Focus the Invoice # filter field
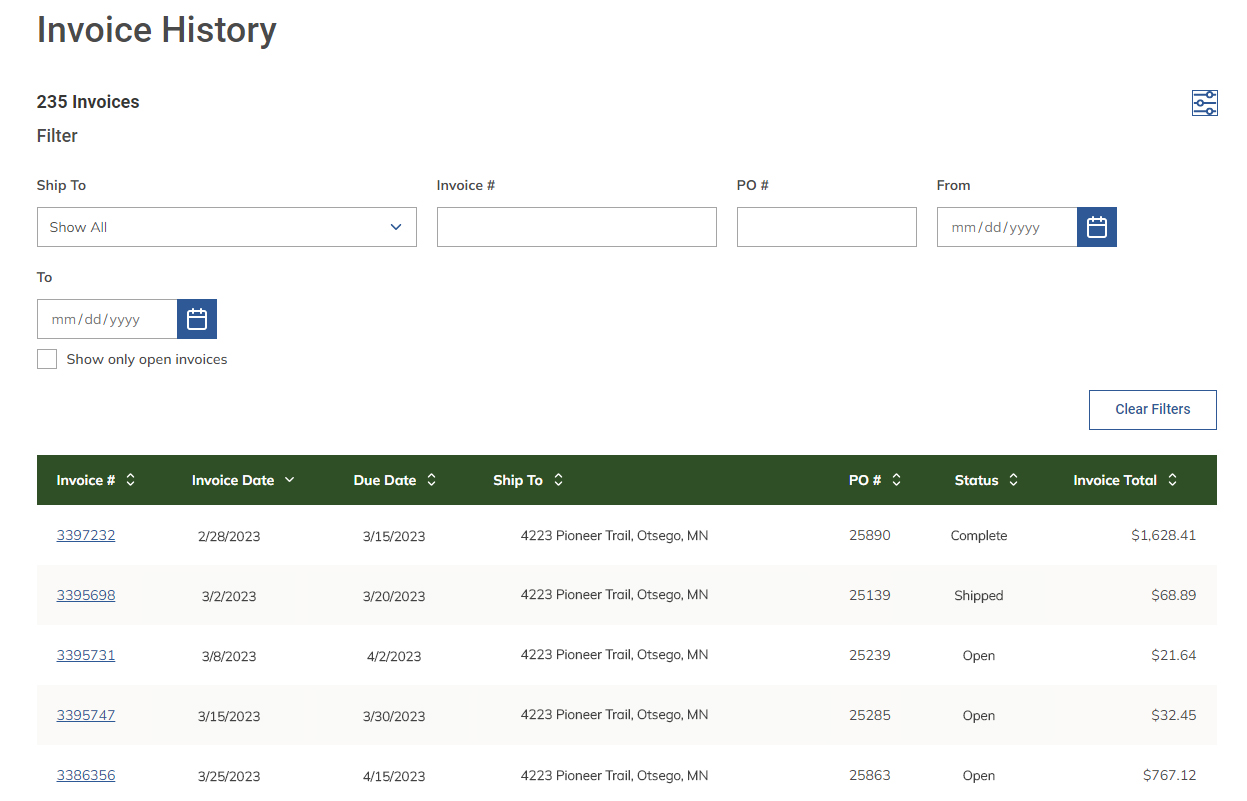The width and height of the screenshot is (1247, 801). click(576, 227)
